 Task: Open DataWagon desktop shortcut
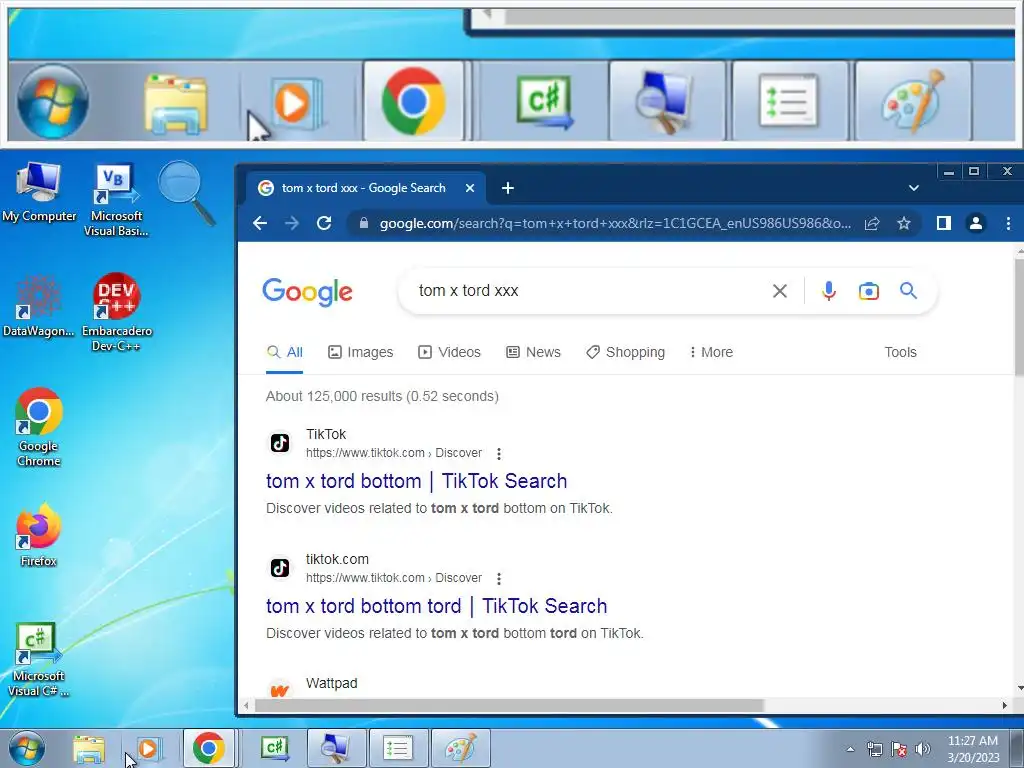point(39,306)
